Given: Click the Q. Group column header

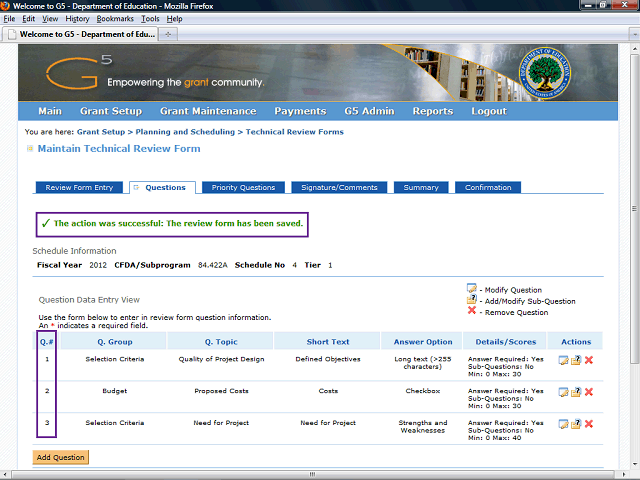Looking at the screenshot, I should pos(115,342).
